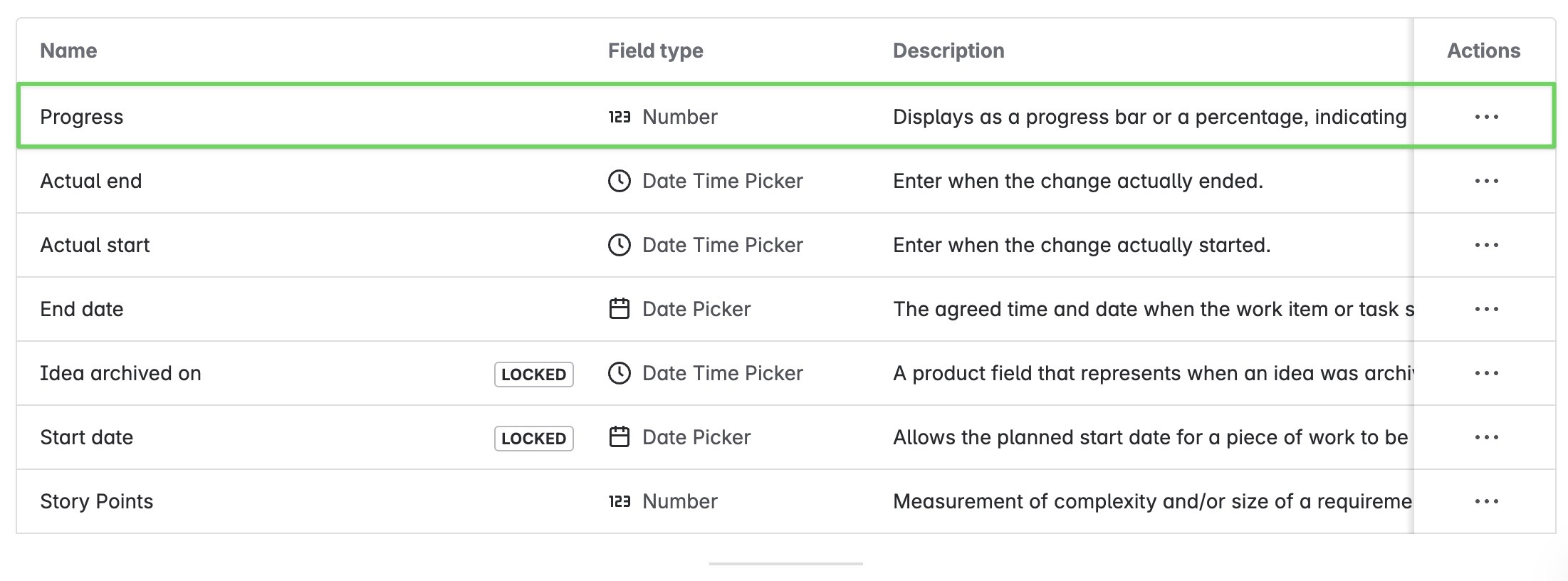
Task: Sort by the Name column header
Action: coord(68,51)
